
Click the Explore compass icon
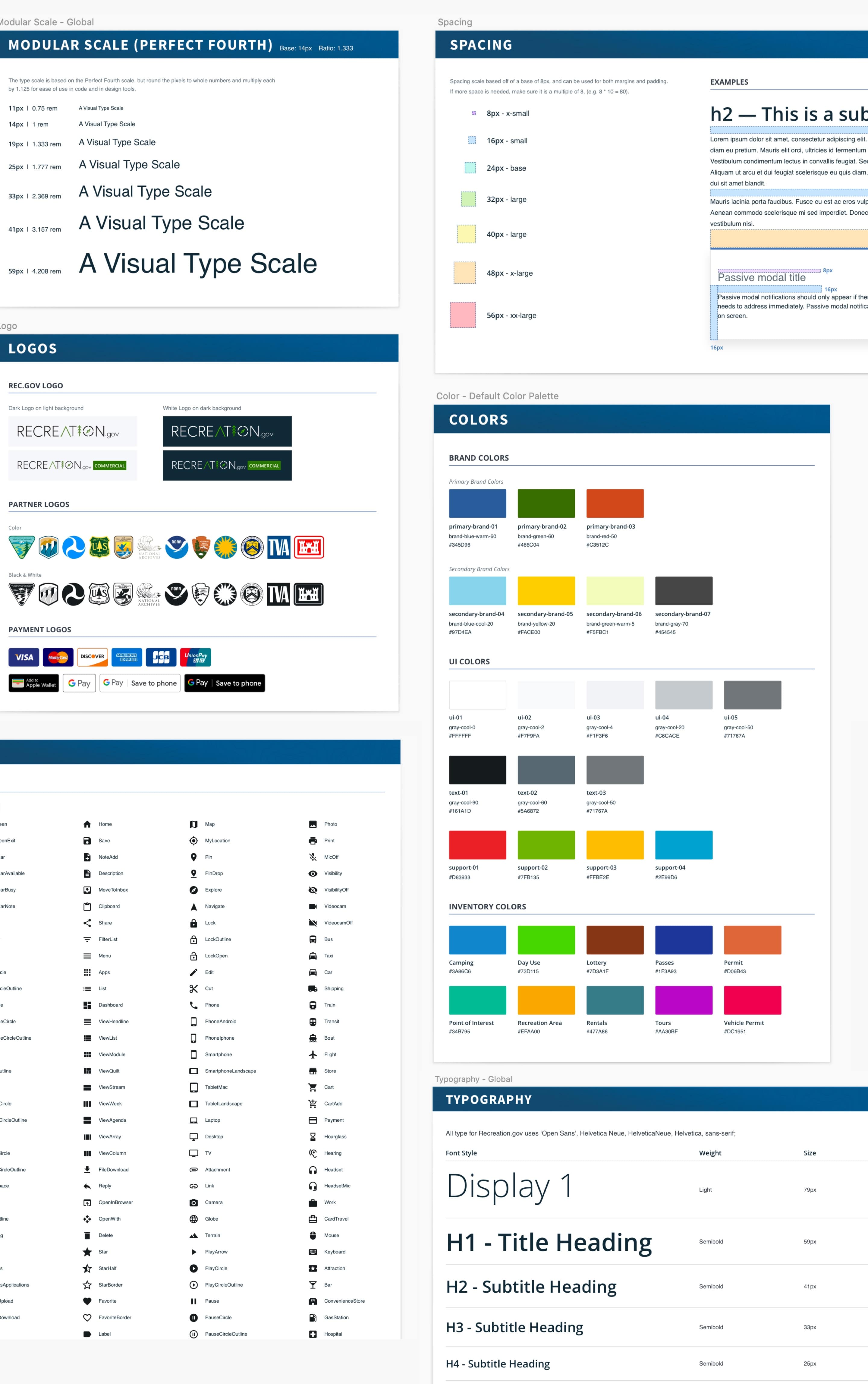(193, 889)
